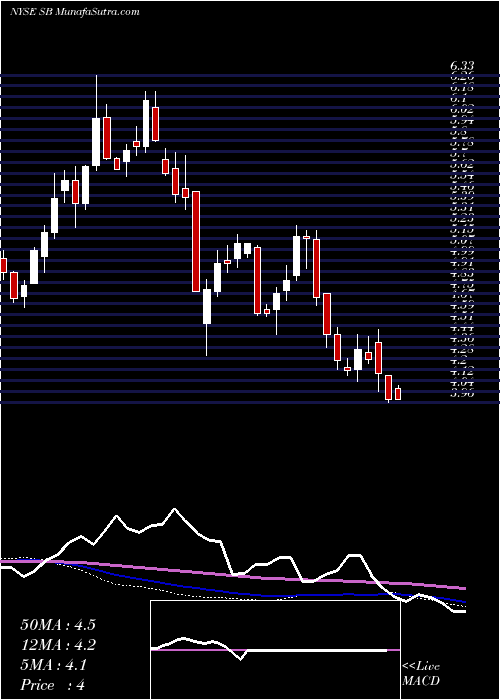Viewport: 500px width, 700px height.
Task: Click the tallest red candlestick mid-chart
Action: click(x=196, y=241)
